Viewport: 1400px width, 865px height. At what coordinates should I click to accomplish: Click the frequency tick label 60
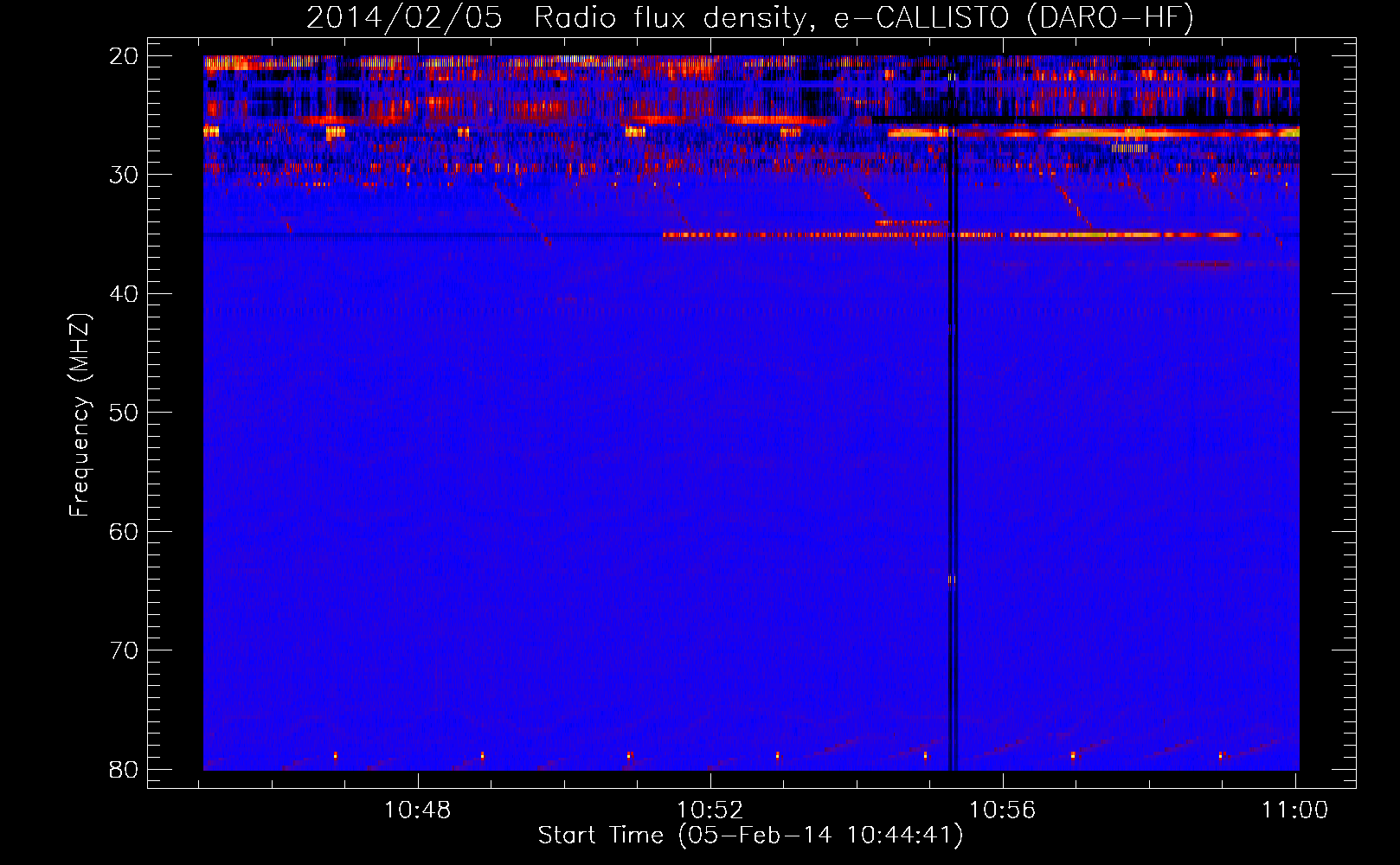124,531
